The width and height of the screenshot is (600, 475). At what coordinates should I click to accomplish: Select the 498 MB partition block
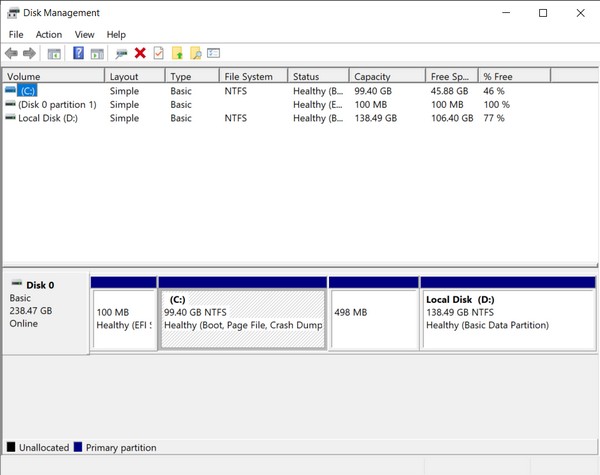(x=373, y=319)
